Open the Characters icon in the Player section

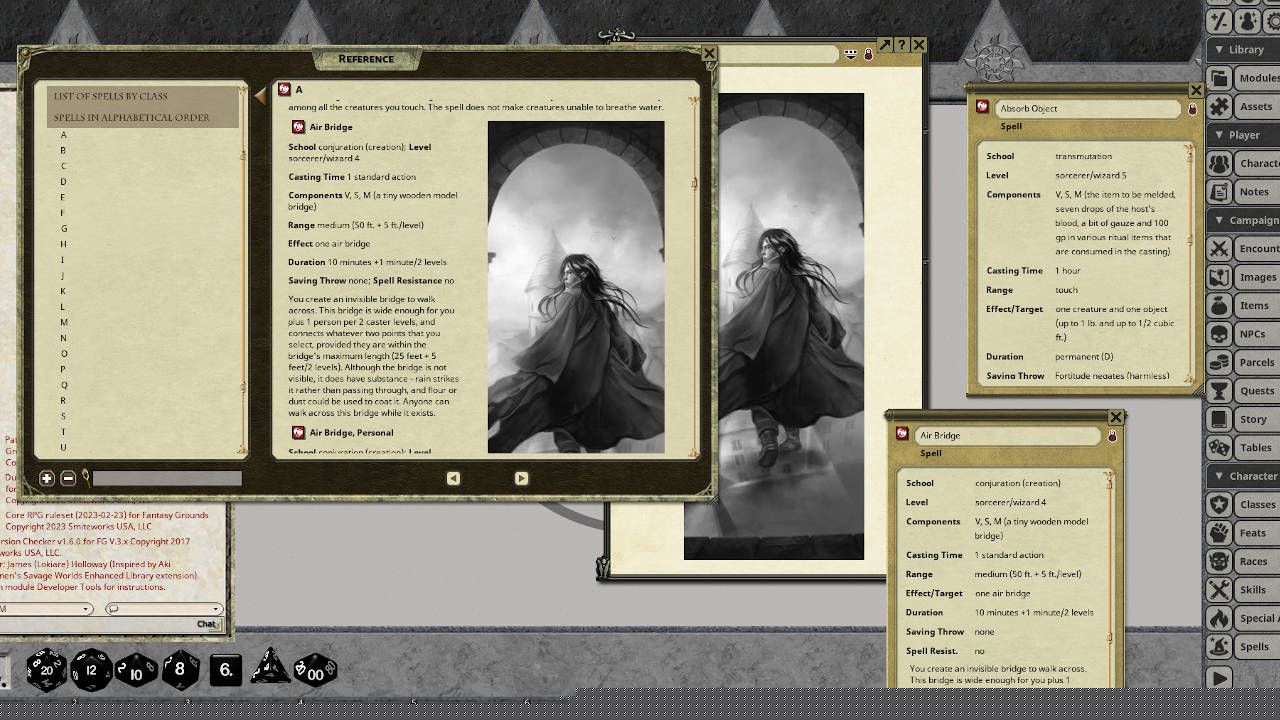point(1219,163)
